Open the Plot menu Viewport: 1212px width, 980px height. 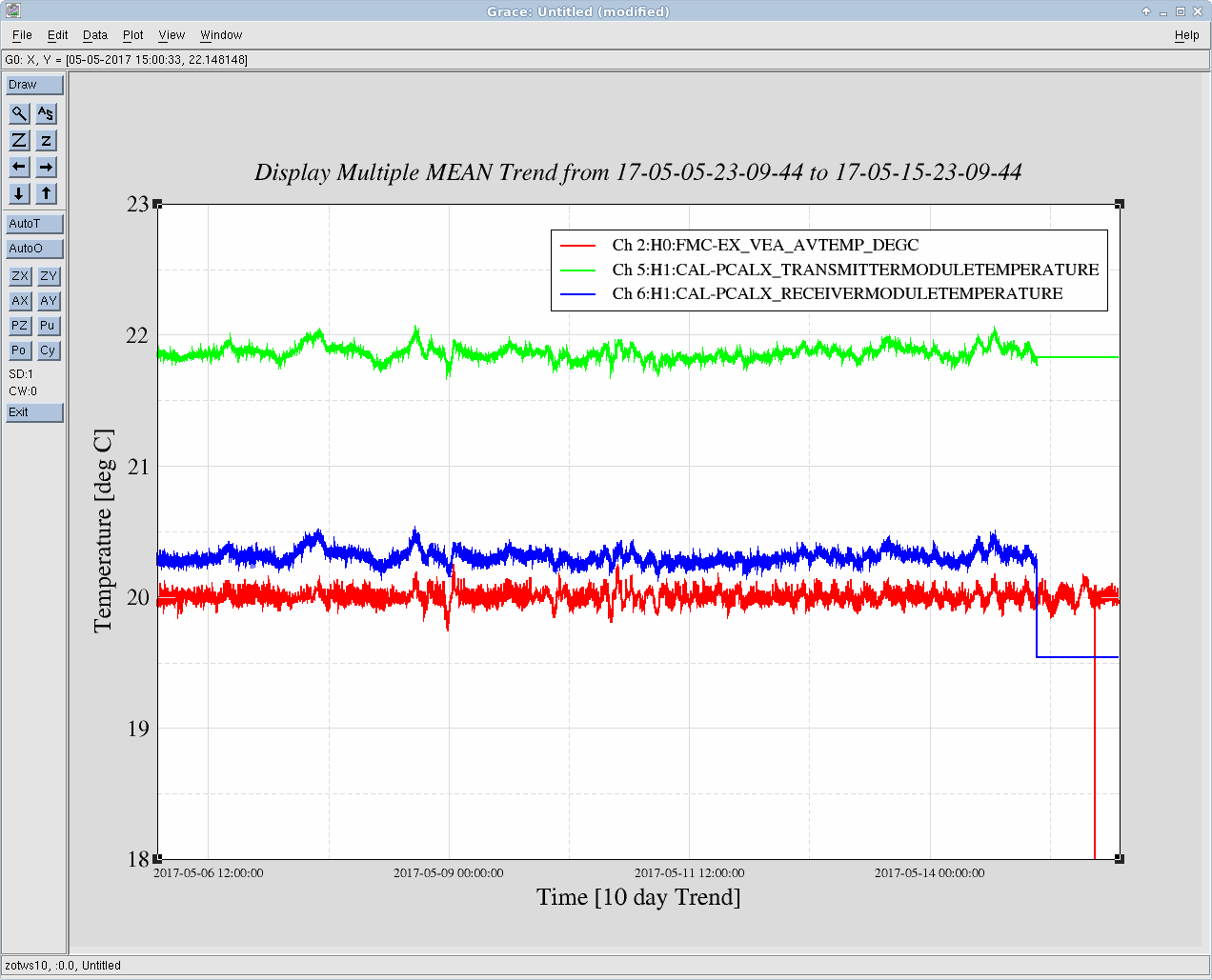click(x=133, y=35)
